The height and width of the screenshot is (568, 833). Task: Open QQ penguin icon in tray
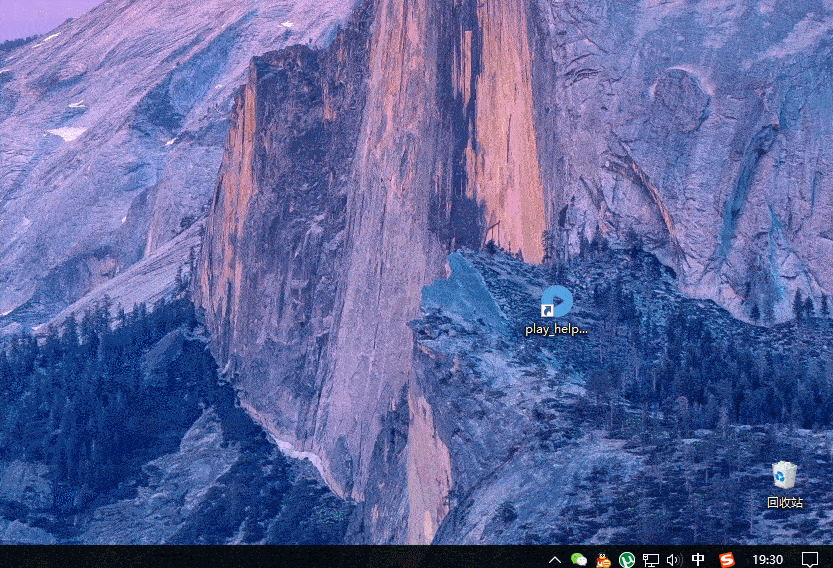(603, 560)
